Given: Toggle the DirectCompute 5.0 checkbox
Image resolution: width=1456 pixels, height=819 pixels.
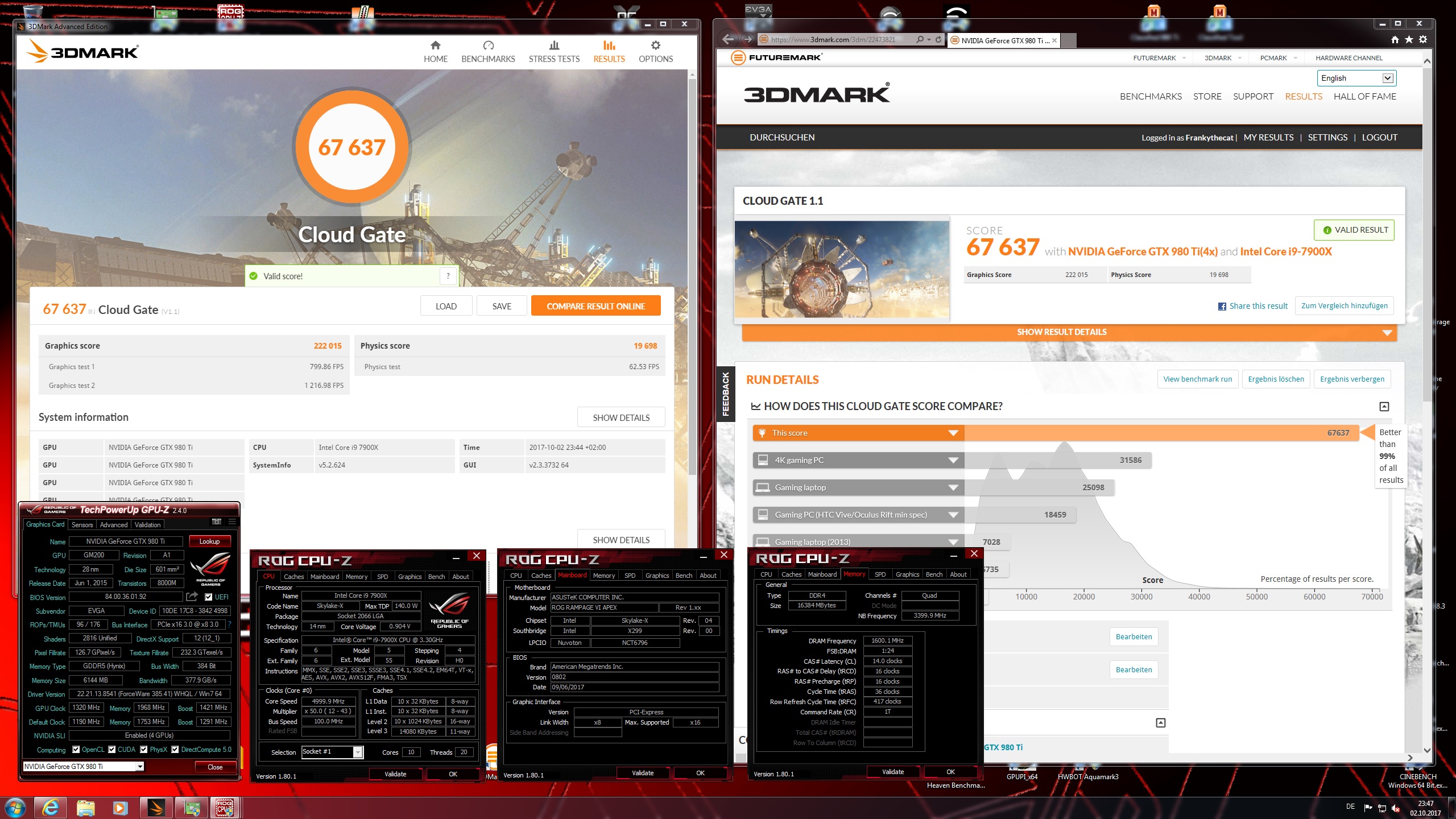Looking at the screenshot, I should (x=175, y=750).
